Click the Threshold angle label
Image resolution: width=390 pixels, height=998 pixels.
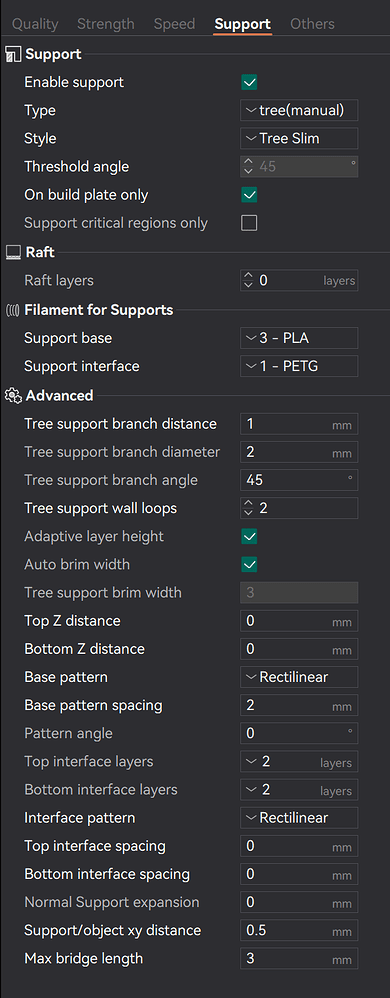click(x=76, y=167)
